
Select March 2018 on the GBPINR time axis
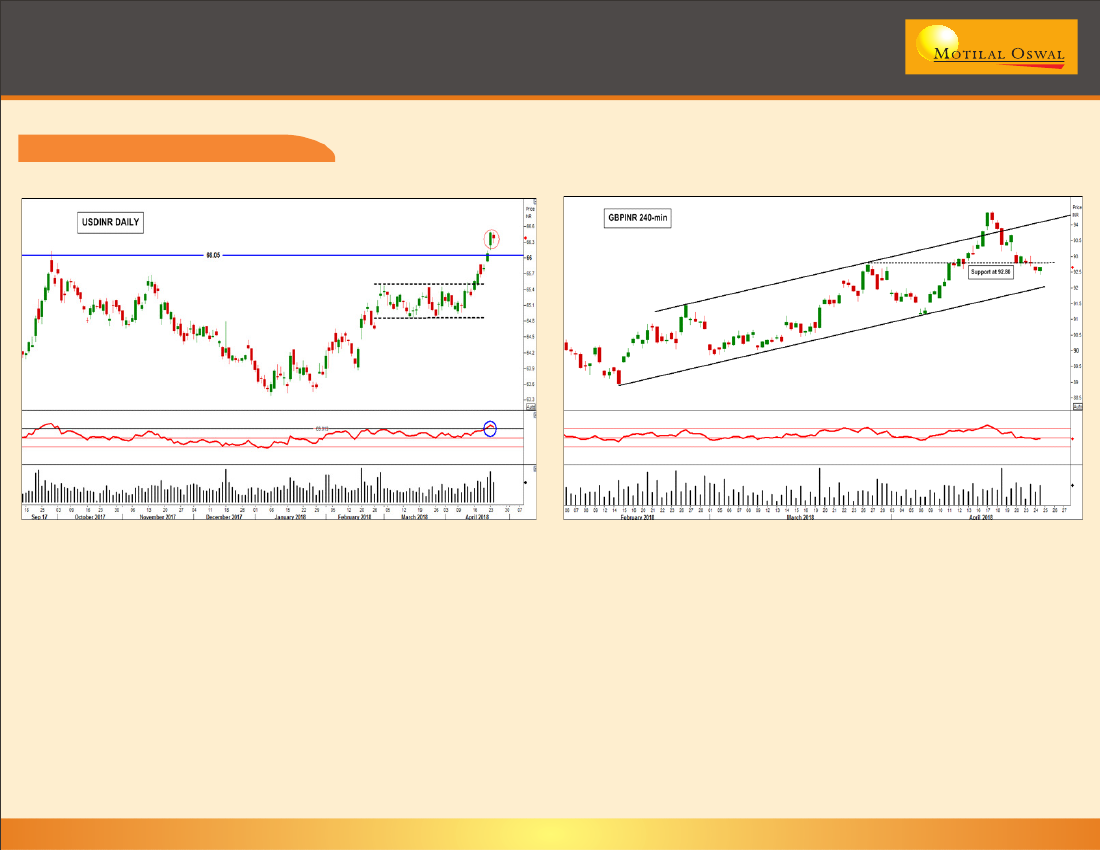click(x=800, y=518)
